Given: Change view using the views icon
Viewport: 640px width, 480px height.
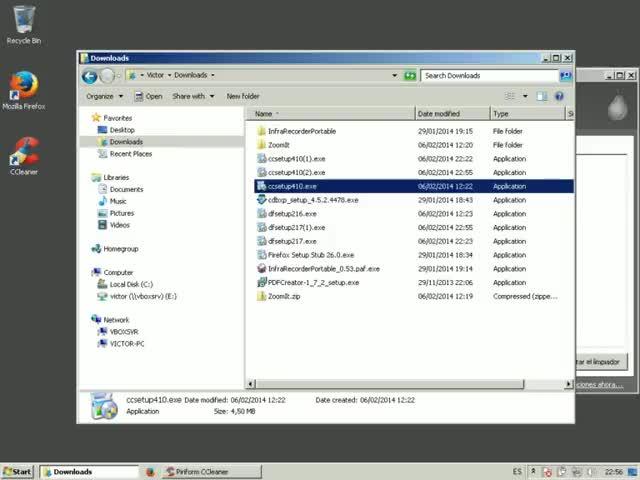Looking at the screenshot, I should [510, 96].
